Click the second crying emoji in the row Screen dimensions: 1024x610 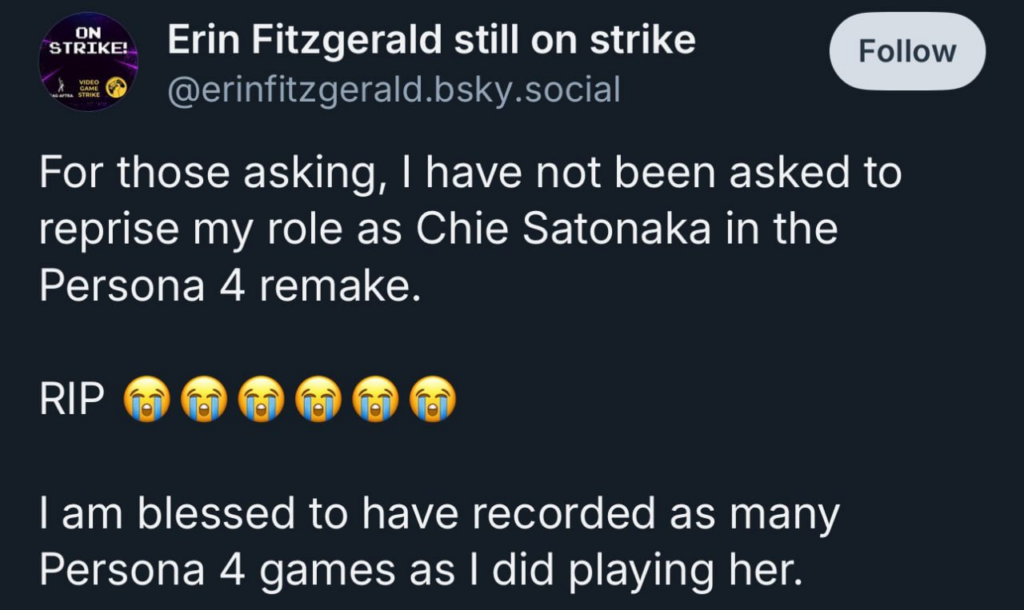pos(204,398)
